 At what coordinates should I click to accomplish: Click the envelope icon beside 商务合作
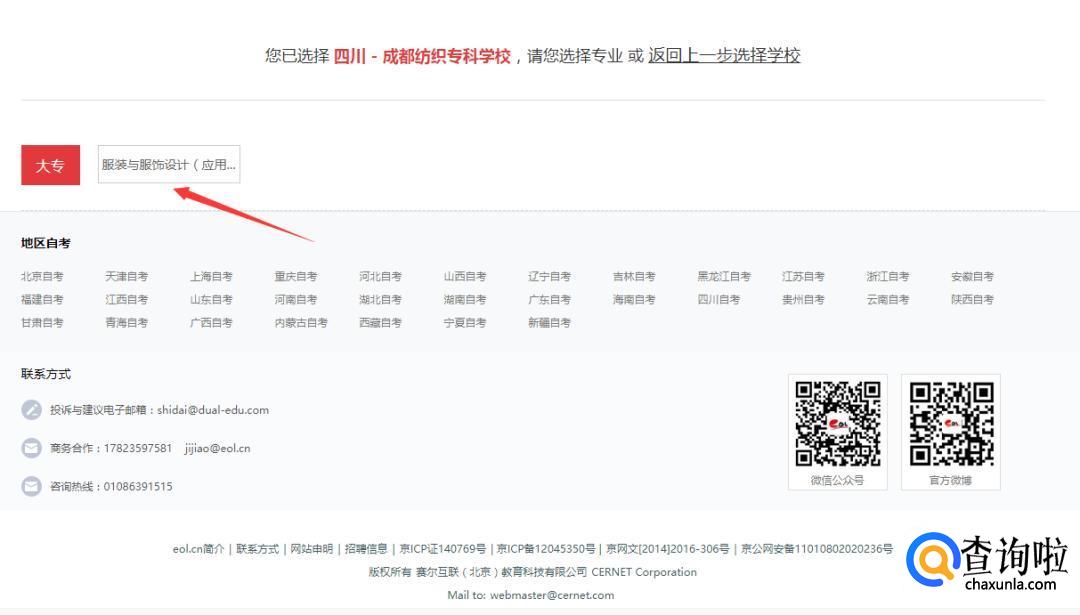pyautogui.click(x=32, y=448)
